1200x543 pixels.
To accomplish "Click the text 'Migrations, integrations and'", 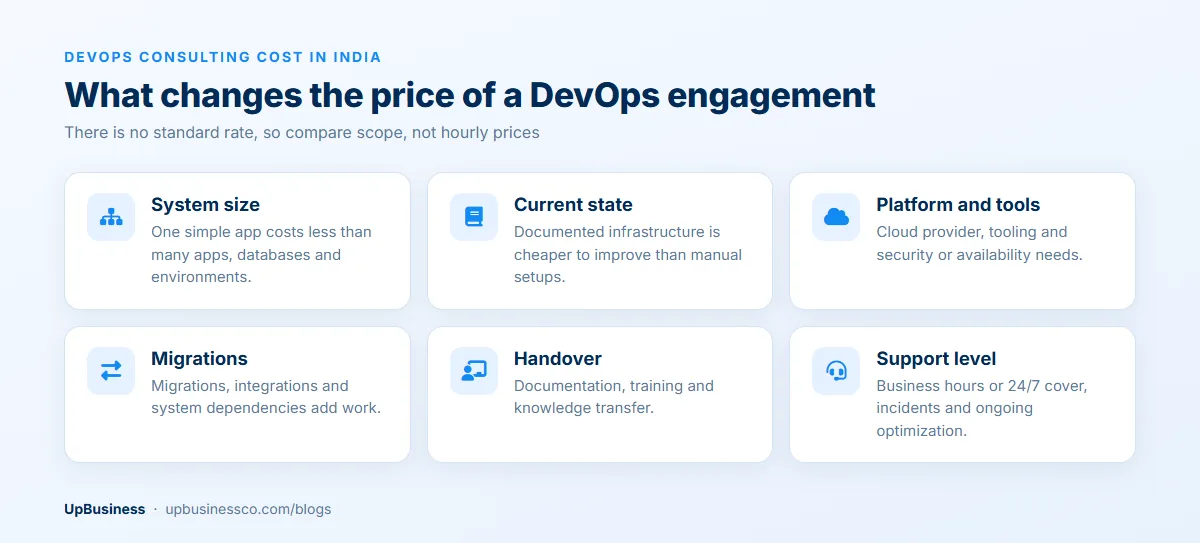I will click(250, 386).
